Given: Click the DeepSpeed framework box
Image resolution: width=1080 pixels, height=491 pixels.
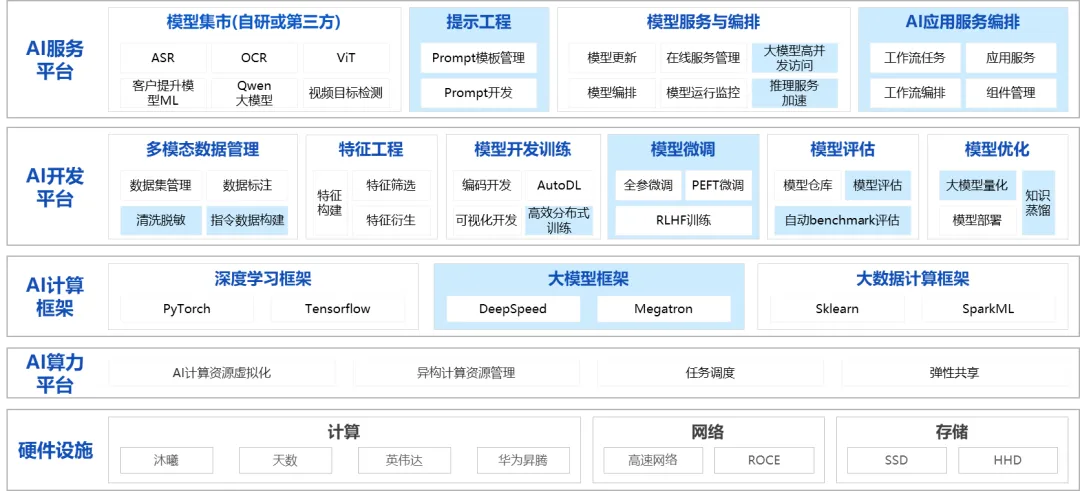Looking at the screenshot, I should tap(512, 309).
